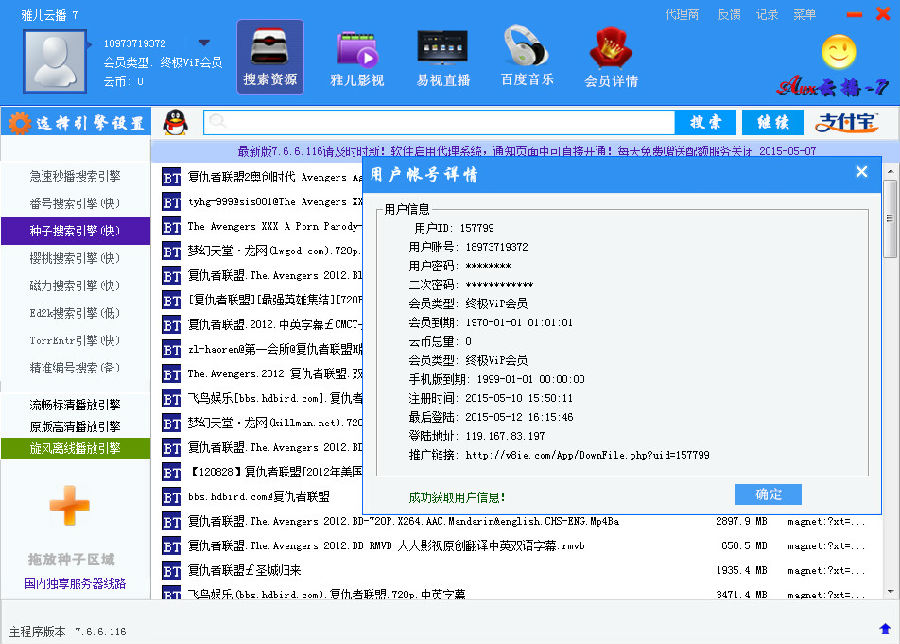This screenshot has width=900, height=644.
Task: Open the 代理商 menu item
Action: point(682,15)
